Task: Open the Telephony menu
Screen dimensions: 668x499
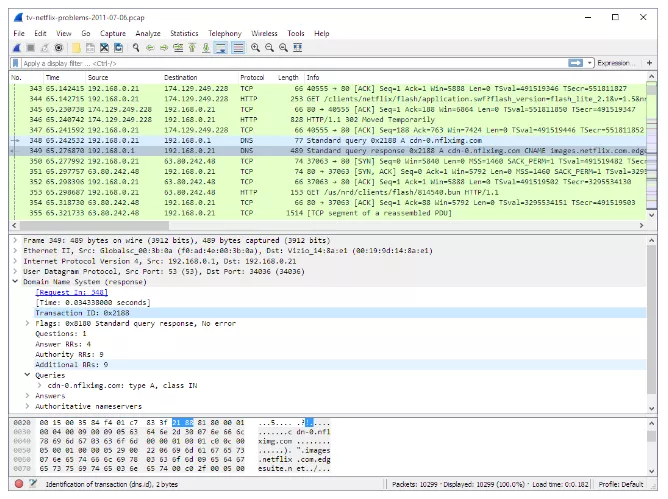Action: [224, 33]
